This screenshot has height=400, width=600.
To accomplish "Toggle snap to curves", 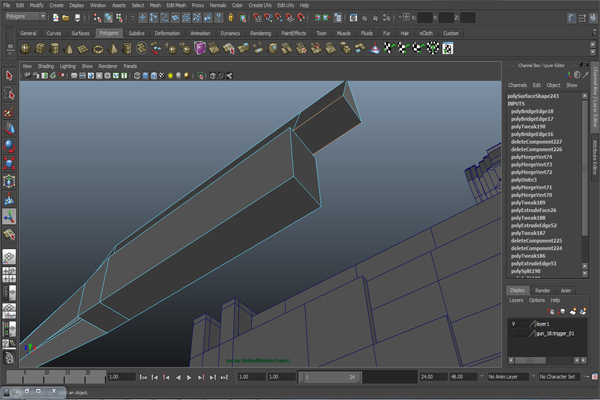I will (268, 18).
